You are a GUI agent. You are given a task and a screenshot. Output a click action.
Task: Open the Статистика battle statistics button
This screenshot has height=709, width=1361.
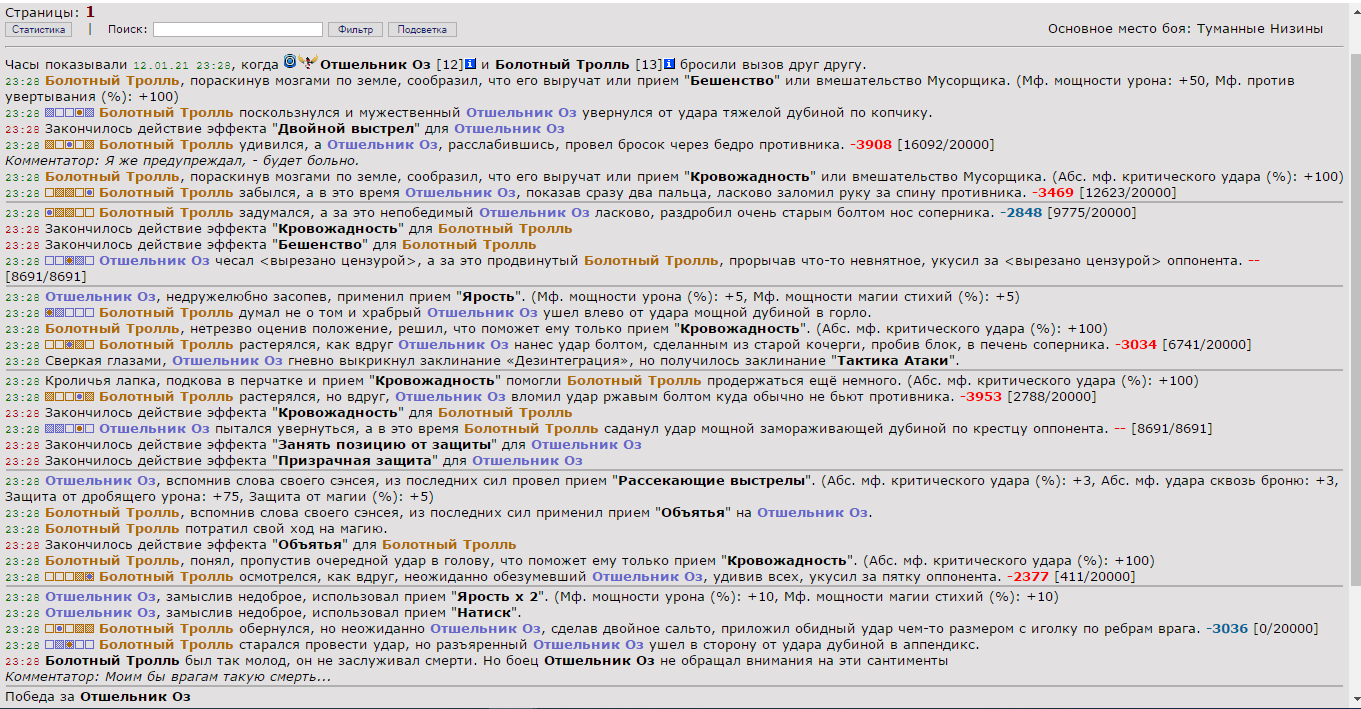[x=39, y=30]
